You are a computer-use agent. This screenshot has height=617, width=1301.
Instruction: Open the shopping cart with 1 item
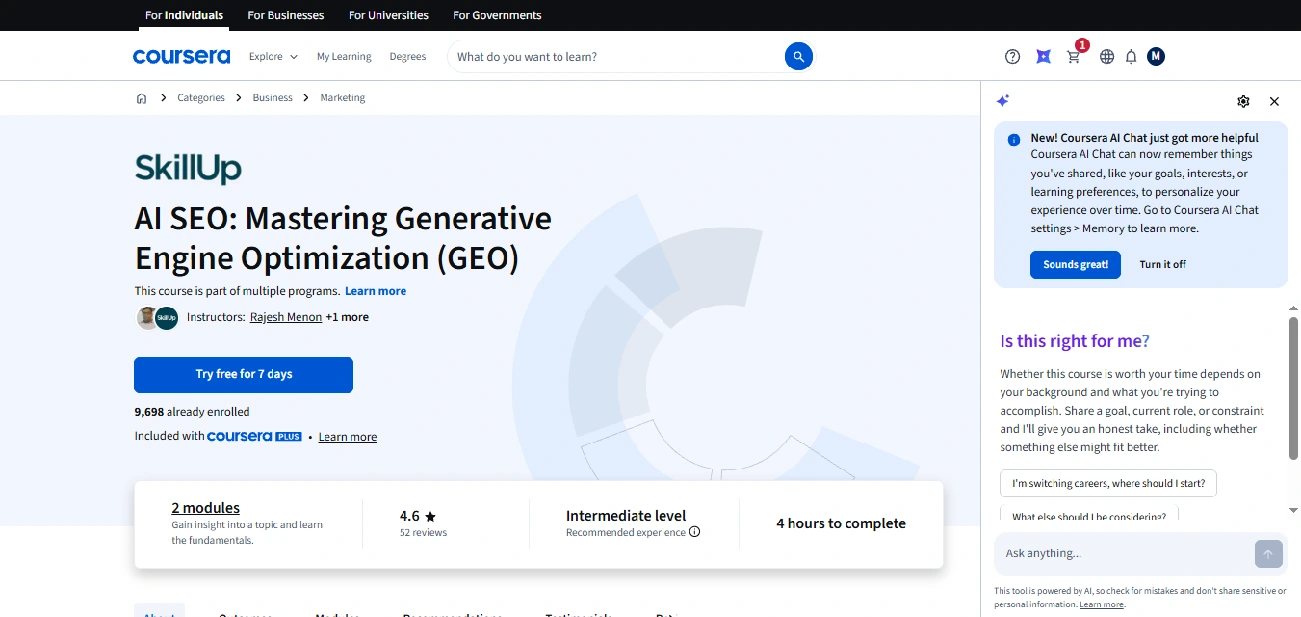click(1075, 55)
